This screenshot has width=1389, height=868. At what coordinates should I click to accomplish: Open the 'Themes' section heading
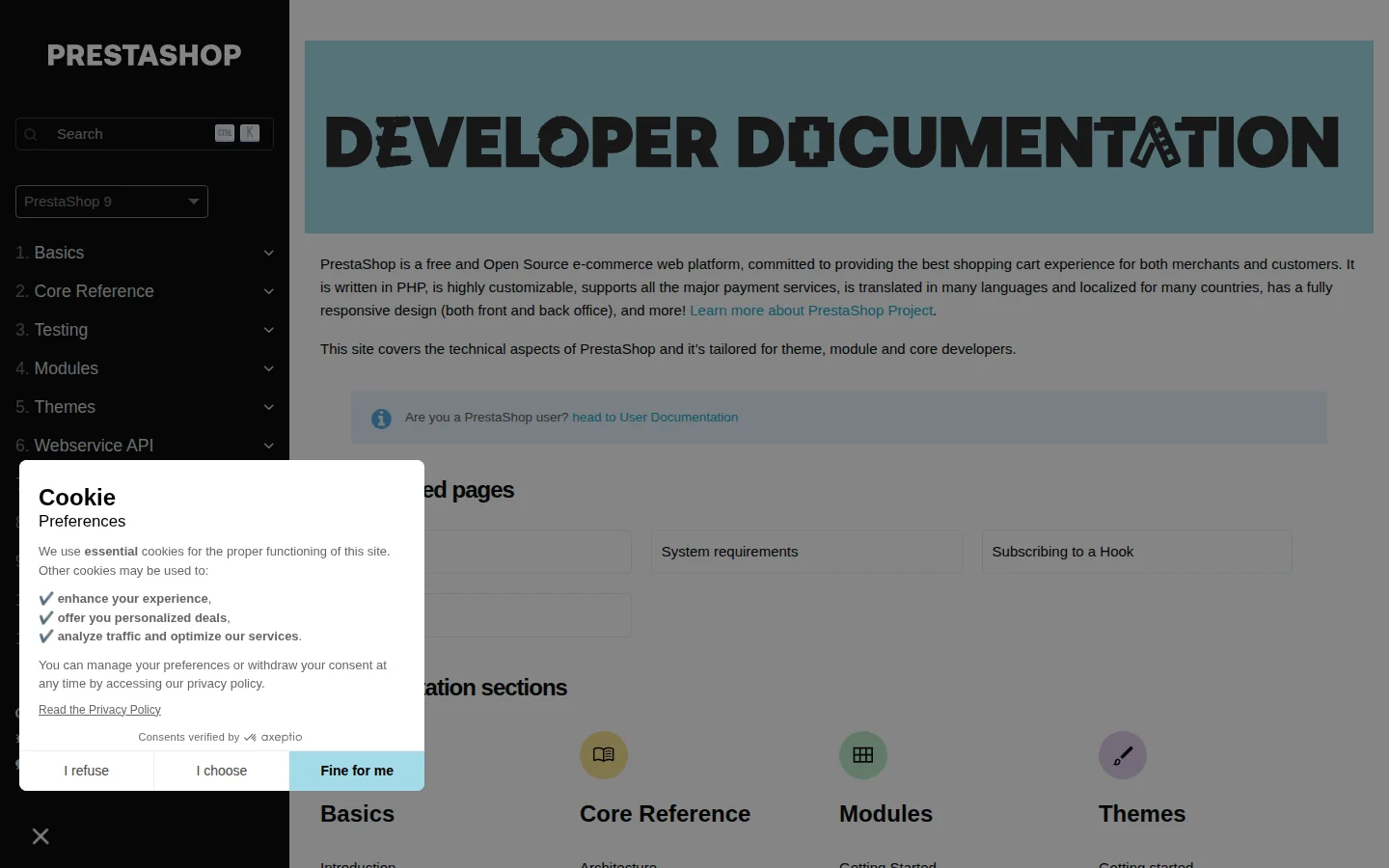click(x=1142, y=814)
